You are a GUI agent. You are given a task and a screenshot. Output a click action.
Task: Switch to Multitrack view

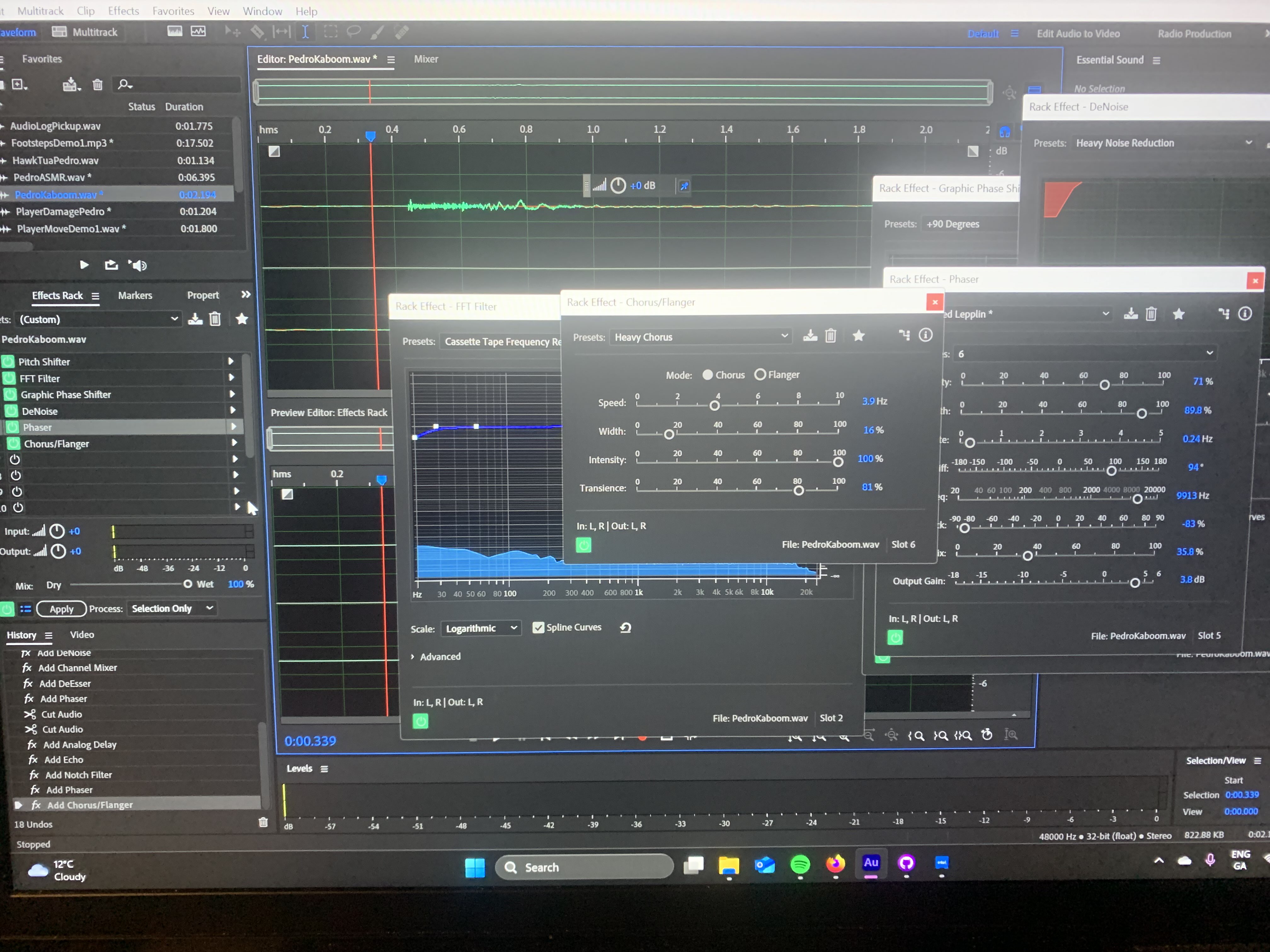[85, 32]
